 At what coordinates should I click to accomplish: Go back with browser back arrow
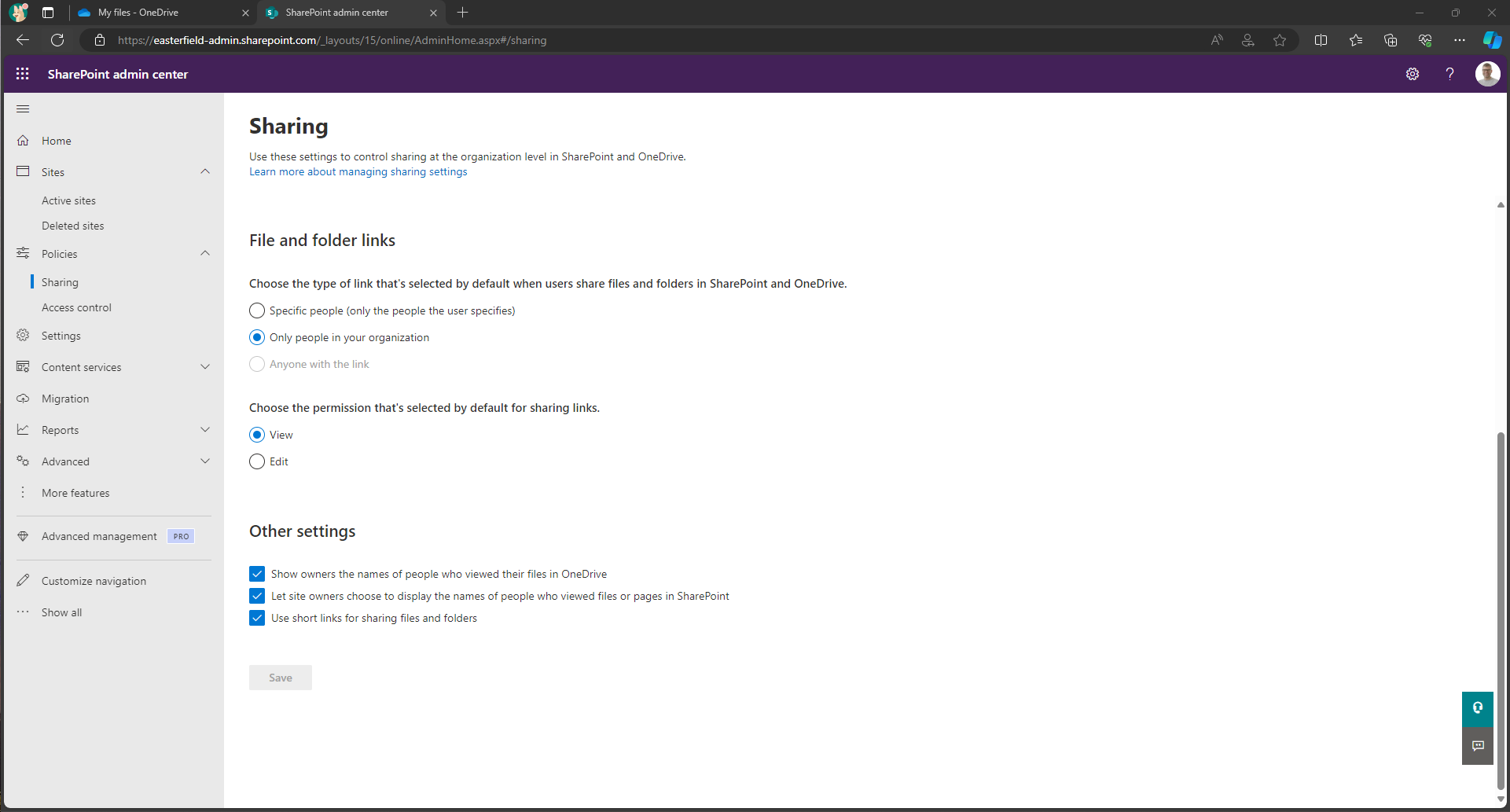[x=23, y=40]
